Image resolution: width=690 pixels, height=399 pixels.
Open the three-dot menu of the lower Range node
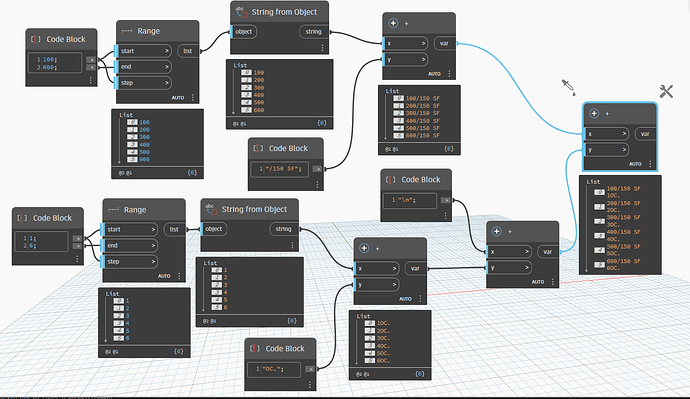pos(179,276)
